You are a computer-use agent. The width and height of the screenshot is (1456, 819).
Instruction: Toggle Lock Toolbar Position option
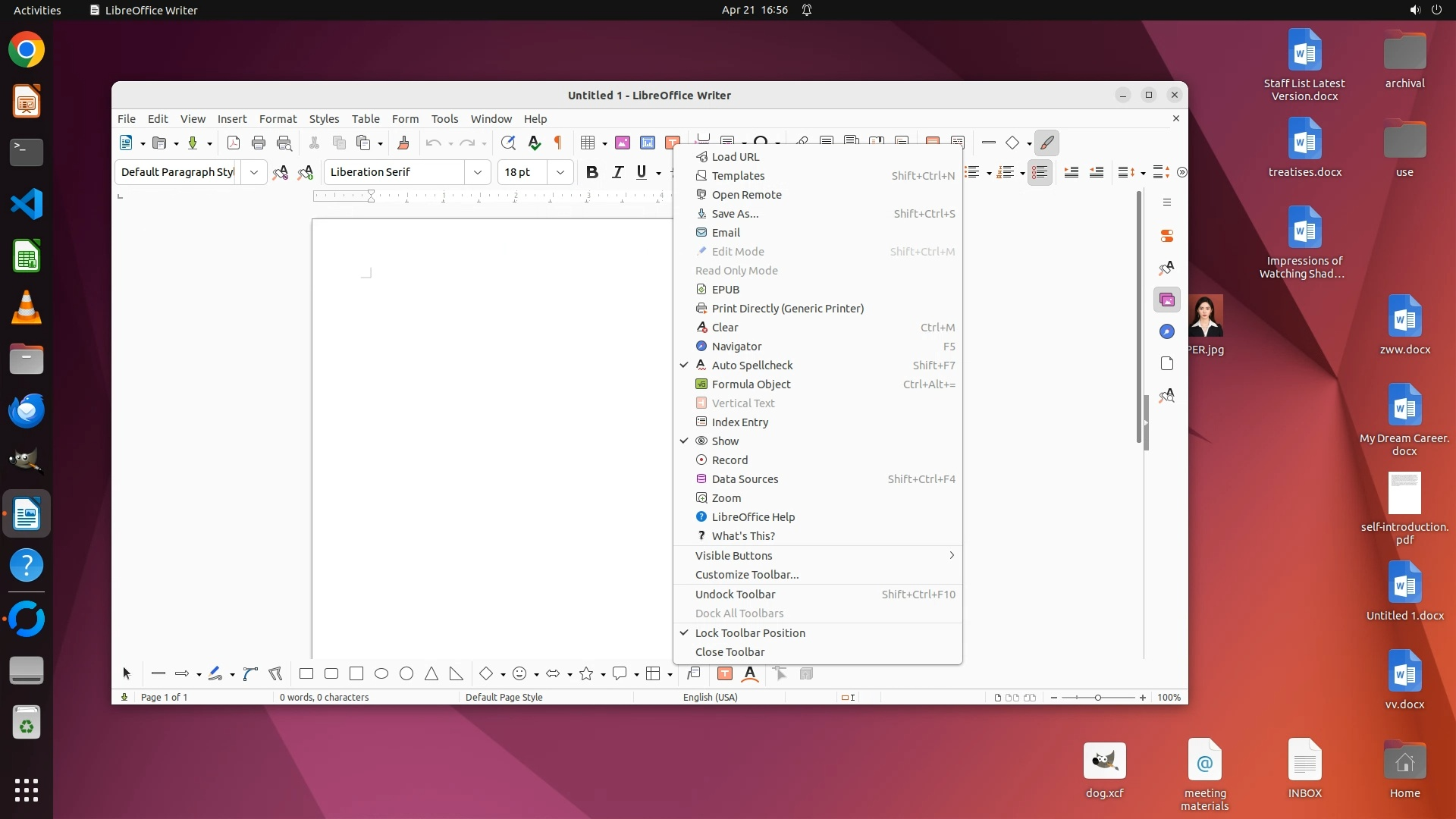click(x=749, y=632)
